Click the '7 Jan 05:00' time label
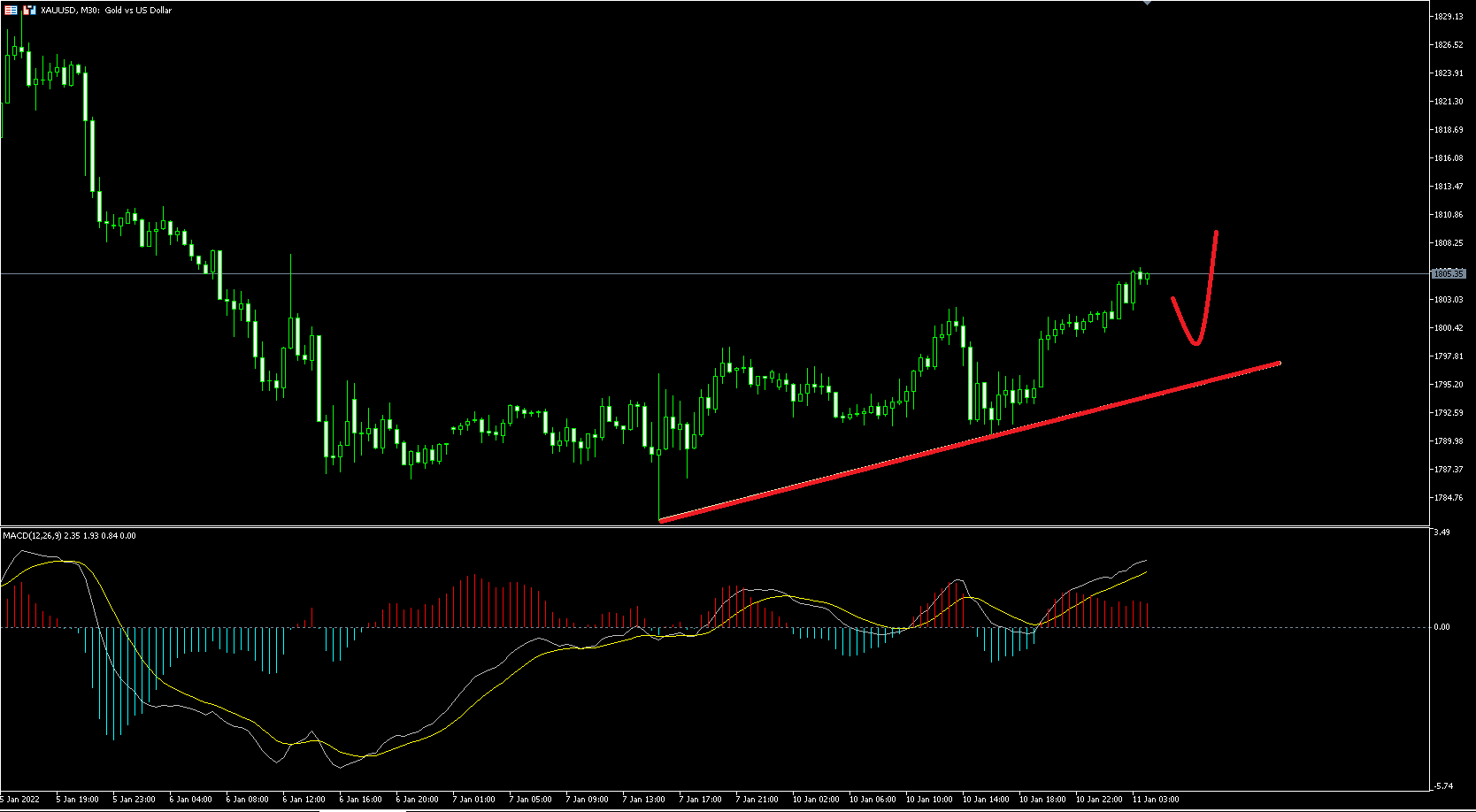 click(x=531, y=800)
